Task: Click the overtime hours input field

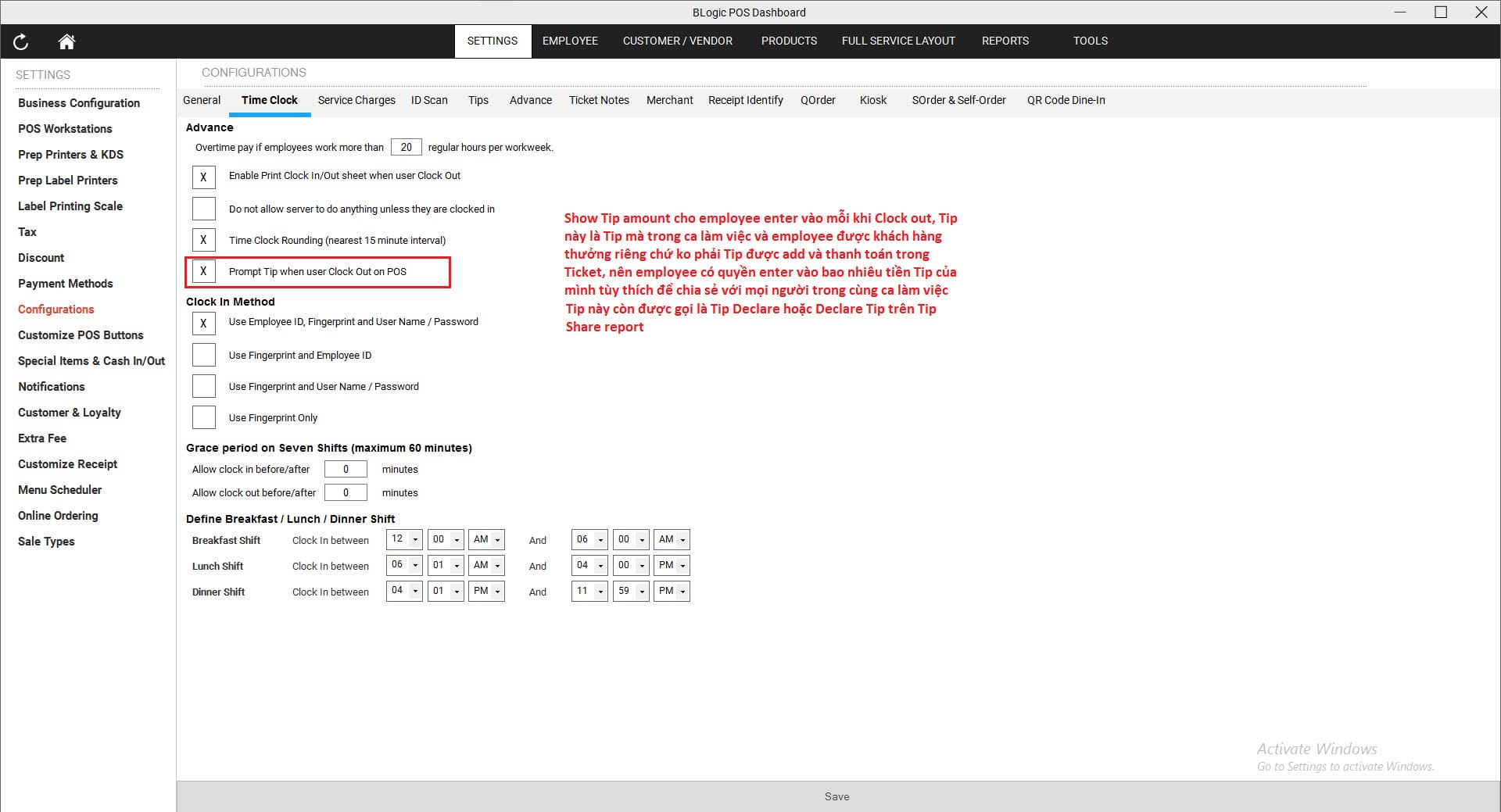Action: (x=406, y=147)
